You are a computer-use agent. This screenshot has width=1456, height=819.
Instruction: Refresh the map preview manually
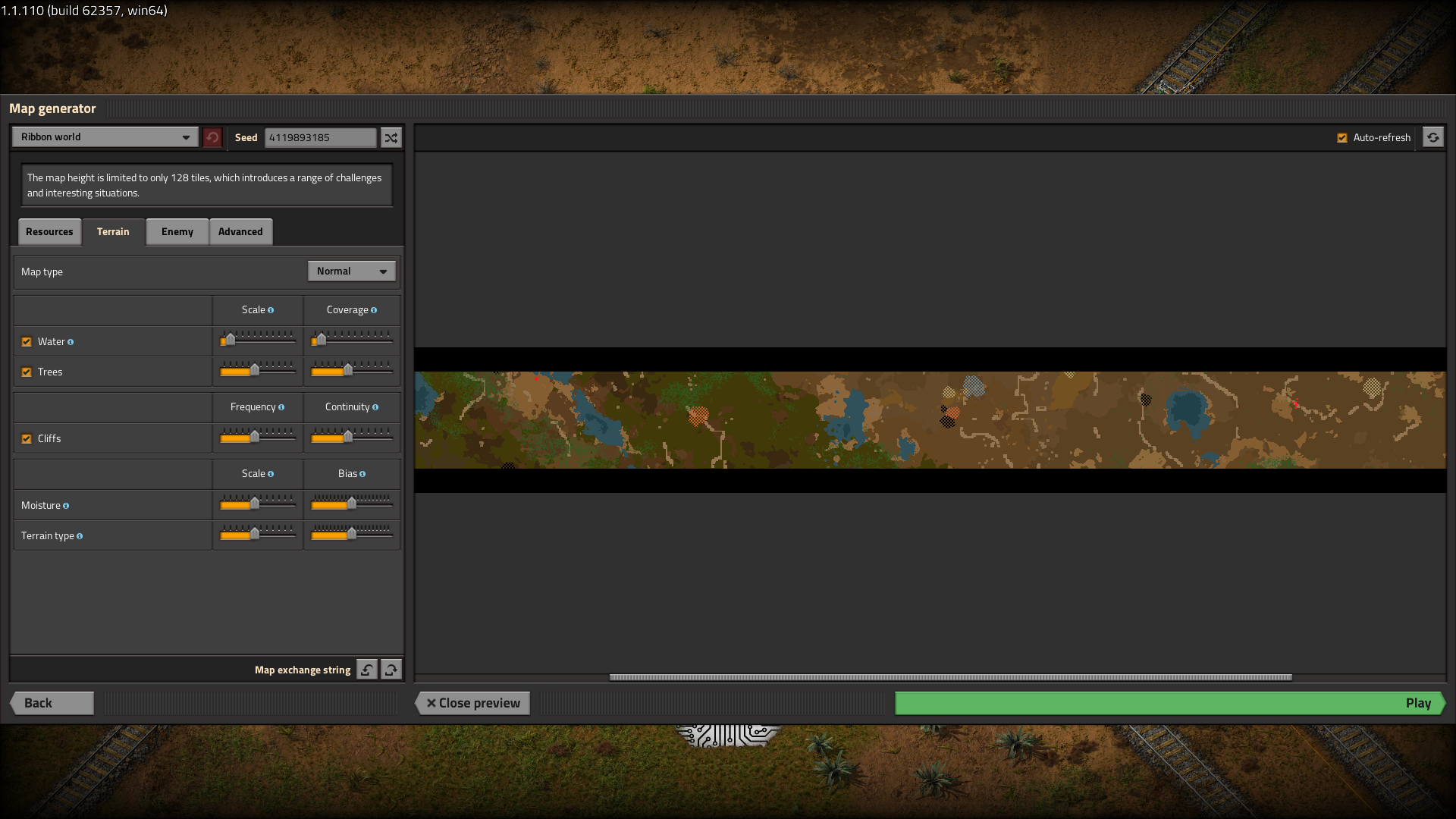pyautogui.click(x=1432, y=137)
